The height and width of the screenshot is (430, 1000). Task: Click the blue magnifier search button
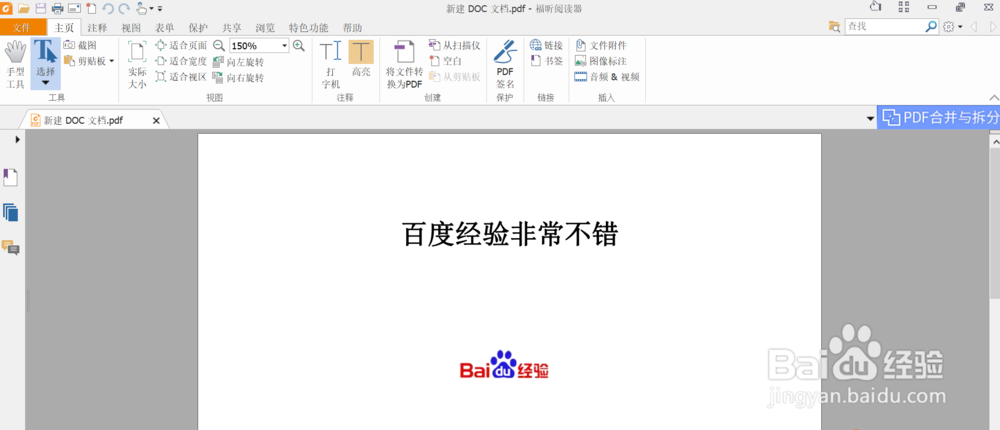pos(931,27)
